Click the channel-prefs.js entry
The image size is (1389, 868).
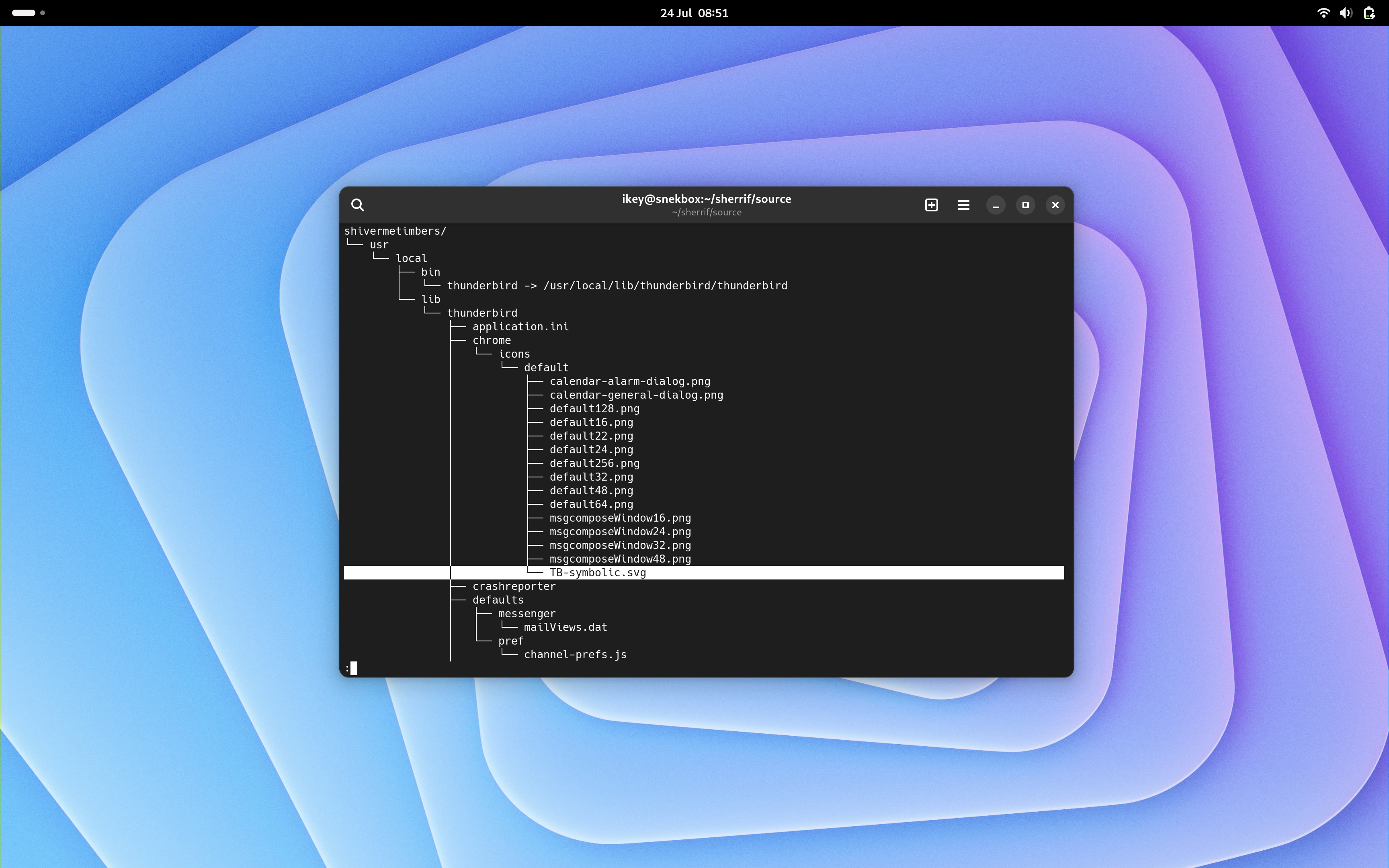(x=575, y=655)
